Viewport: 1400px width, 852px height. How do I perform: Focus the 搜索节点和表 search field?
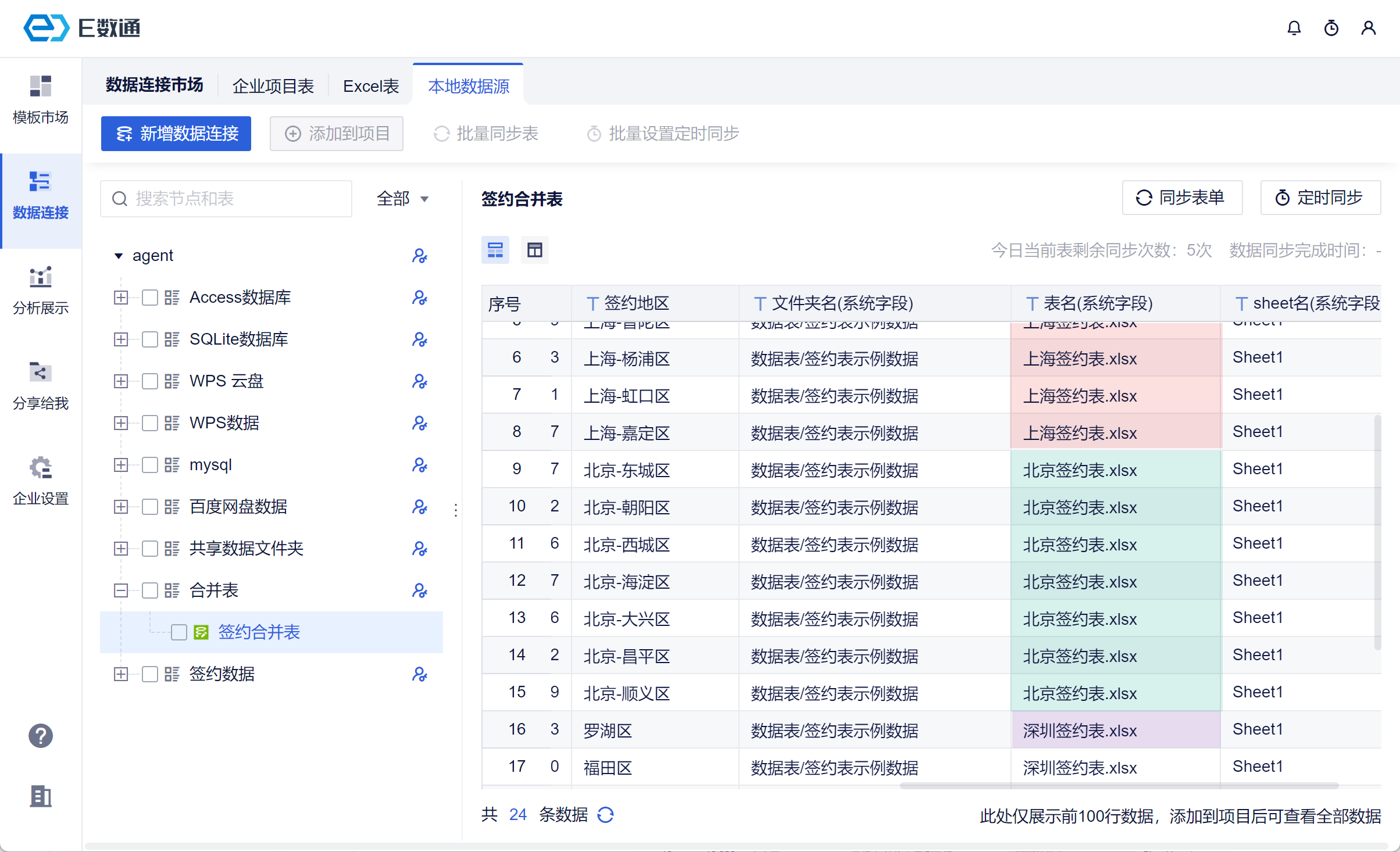(226, 199)
